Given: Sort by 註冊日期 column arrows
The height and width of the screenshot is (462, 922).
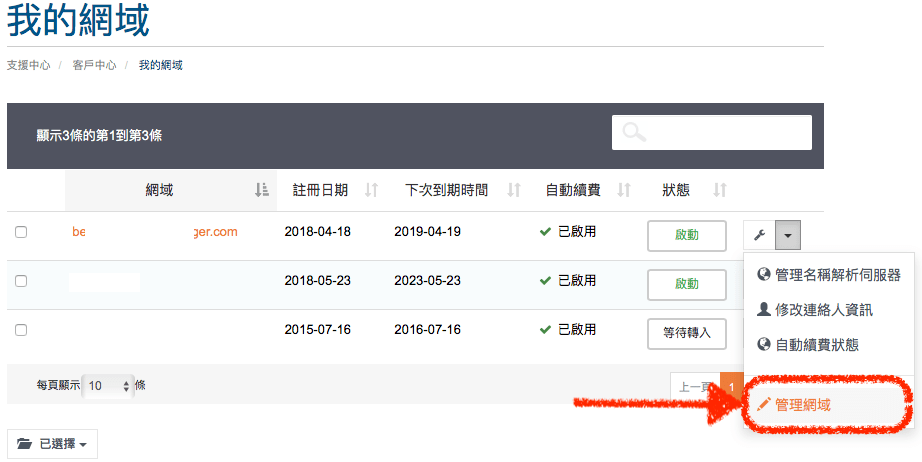Looking at the screenshot, I should pos(371,190).
